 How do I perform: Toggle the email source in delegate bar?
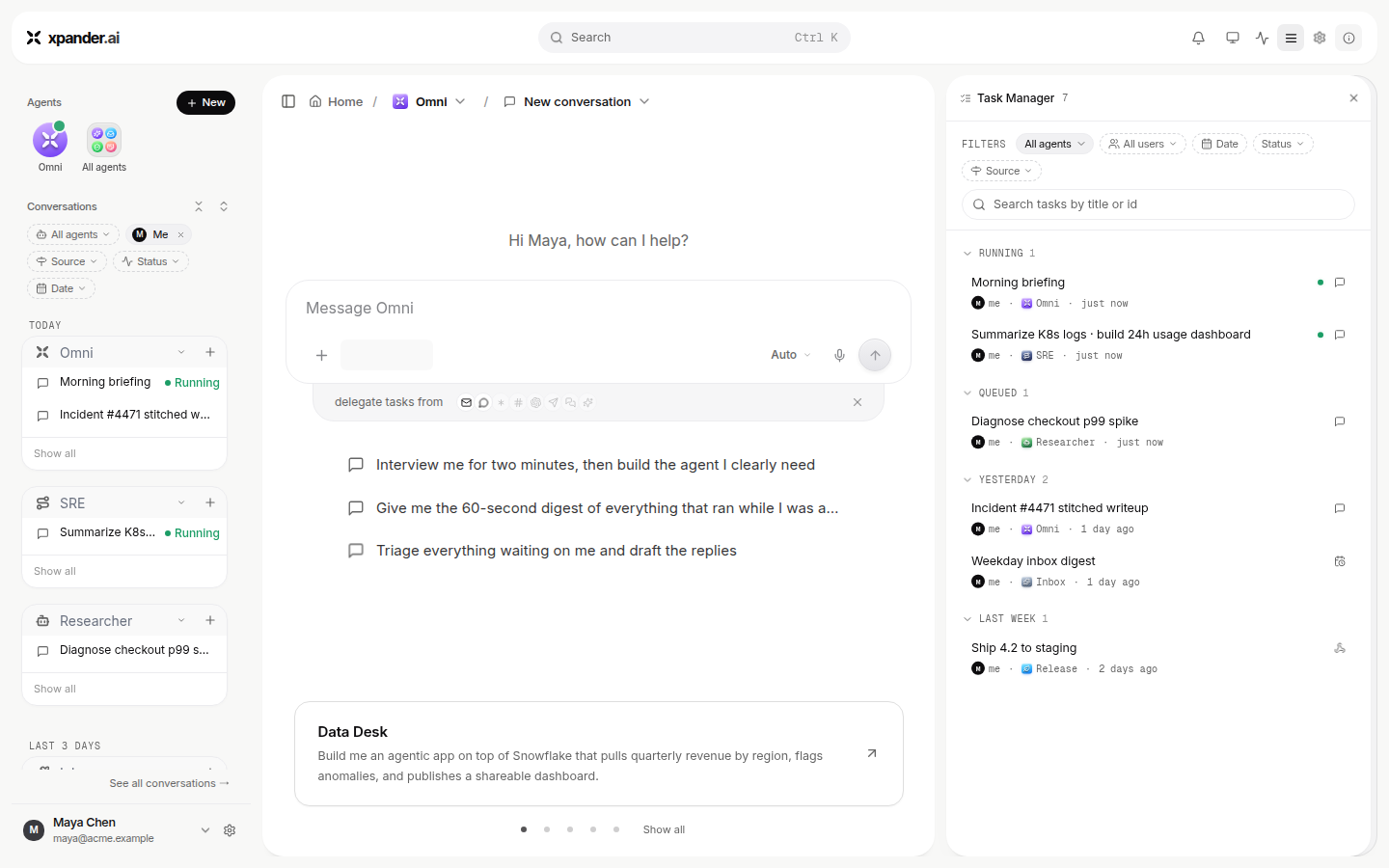click(x=466, y=402)
